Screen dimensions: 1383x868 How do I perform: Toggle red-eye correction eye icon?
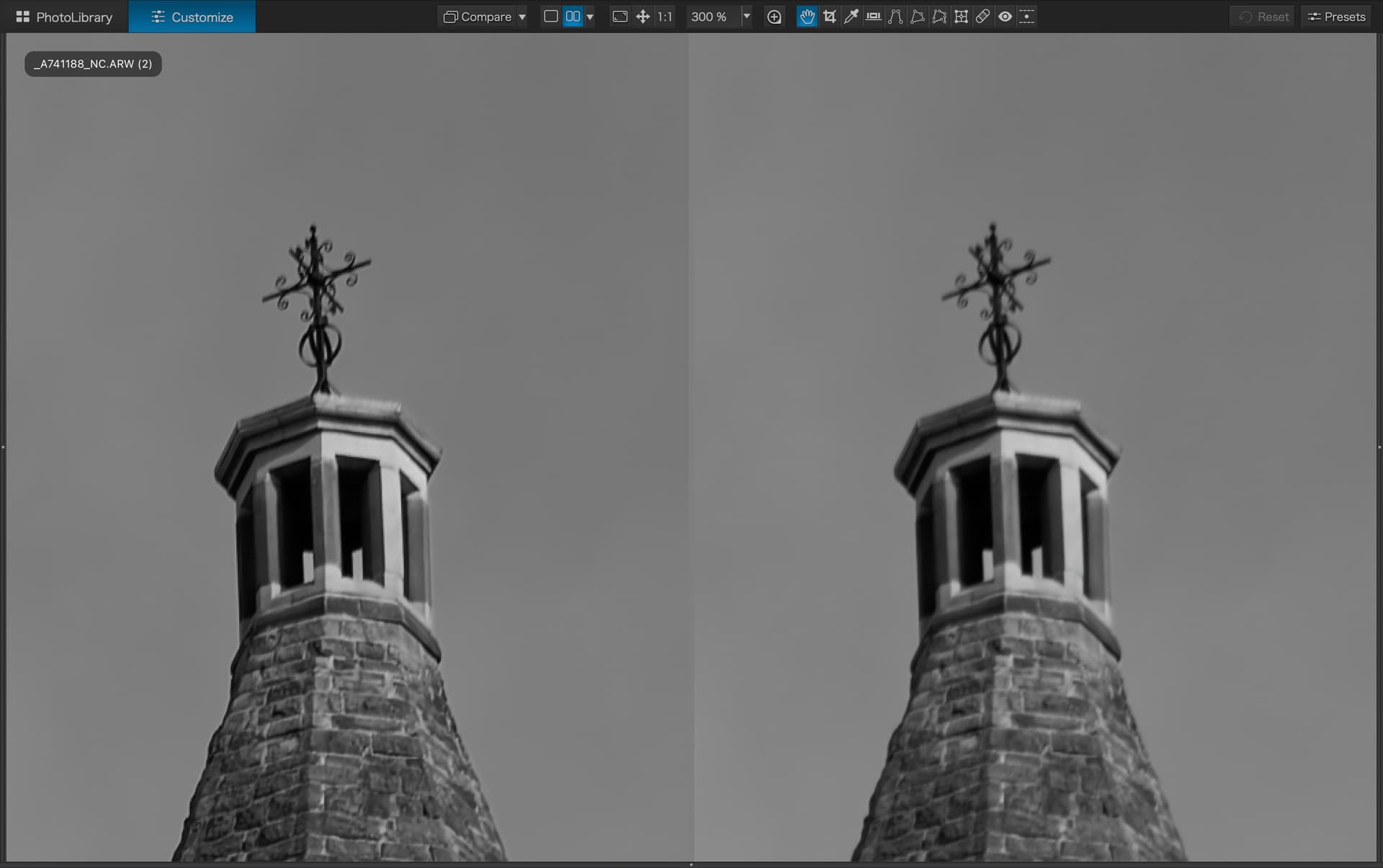coord(1005,17)
